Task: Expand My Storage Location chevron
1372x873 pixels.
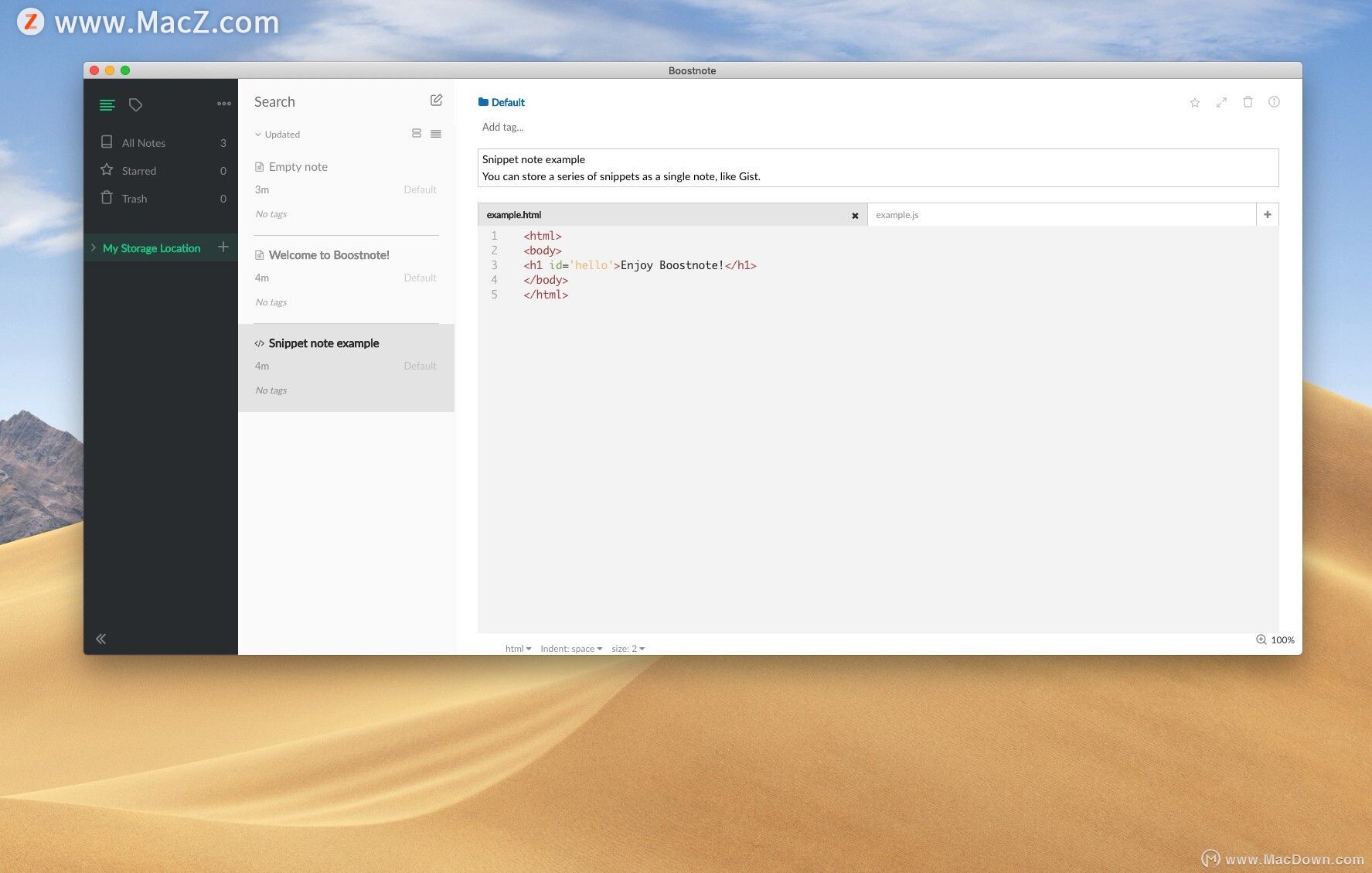Action: pyautogui.click(x=94, y=247)
